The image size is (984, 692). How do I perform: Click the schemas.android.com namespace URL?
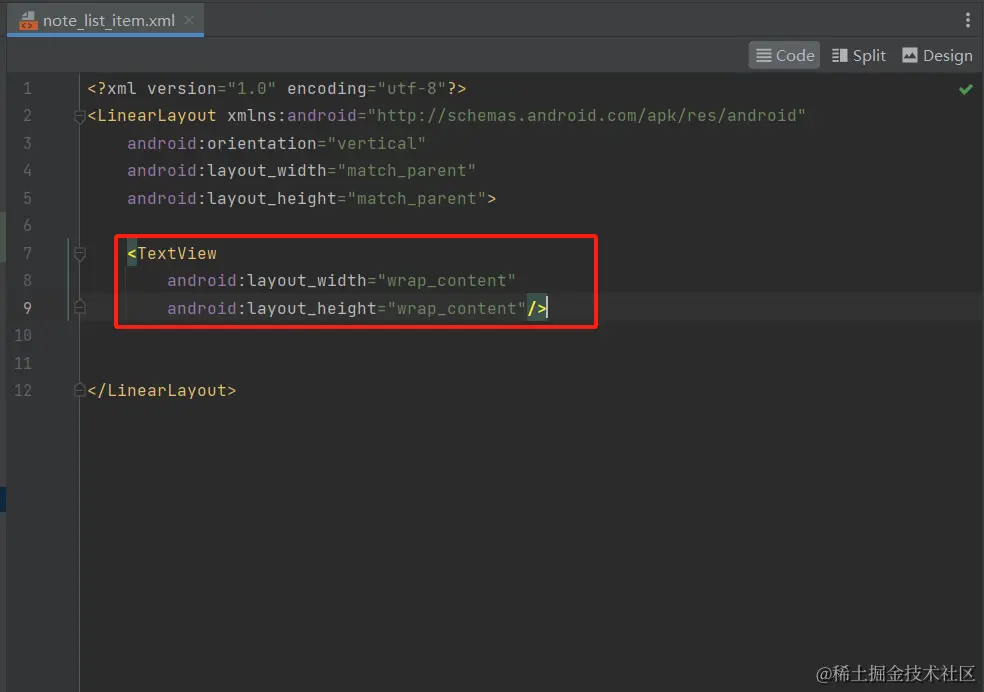click(x=587, y=115)
